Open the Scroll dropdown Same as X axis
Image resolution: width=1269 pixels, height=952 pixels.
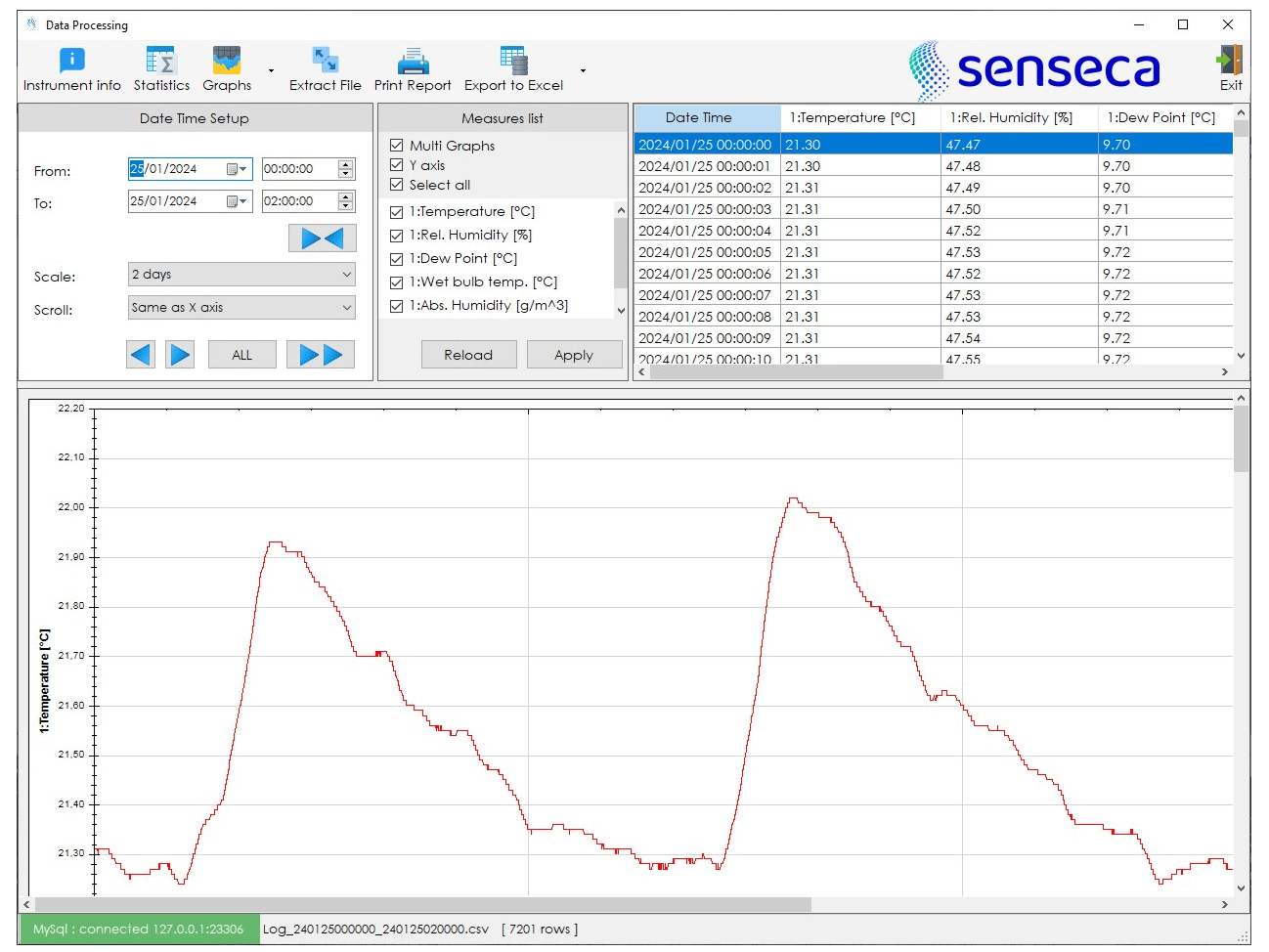[241, 308]
